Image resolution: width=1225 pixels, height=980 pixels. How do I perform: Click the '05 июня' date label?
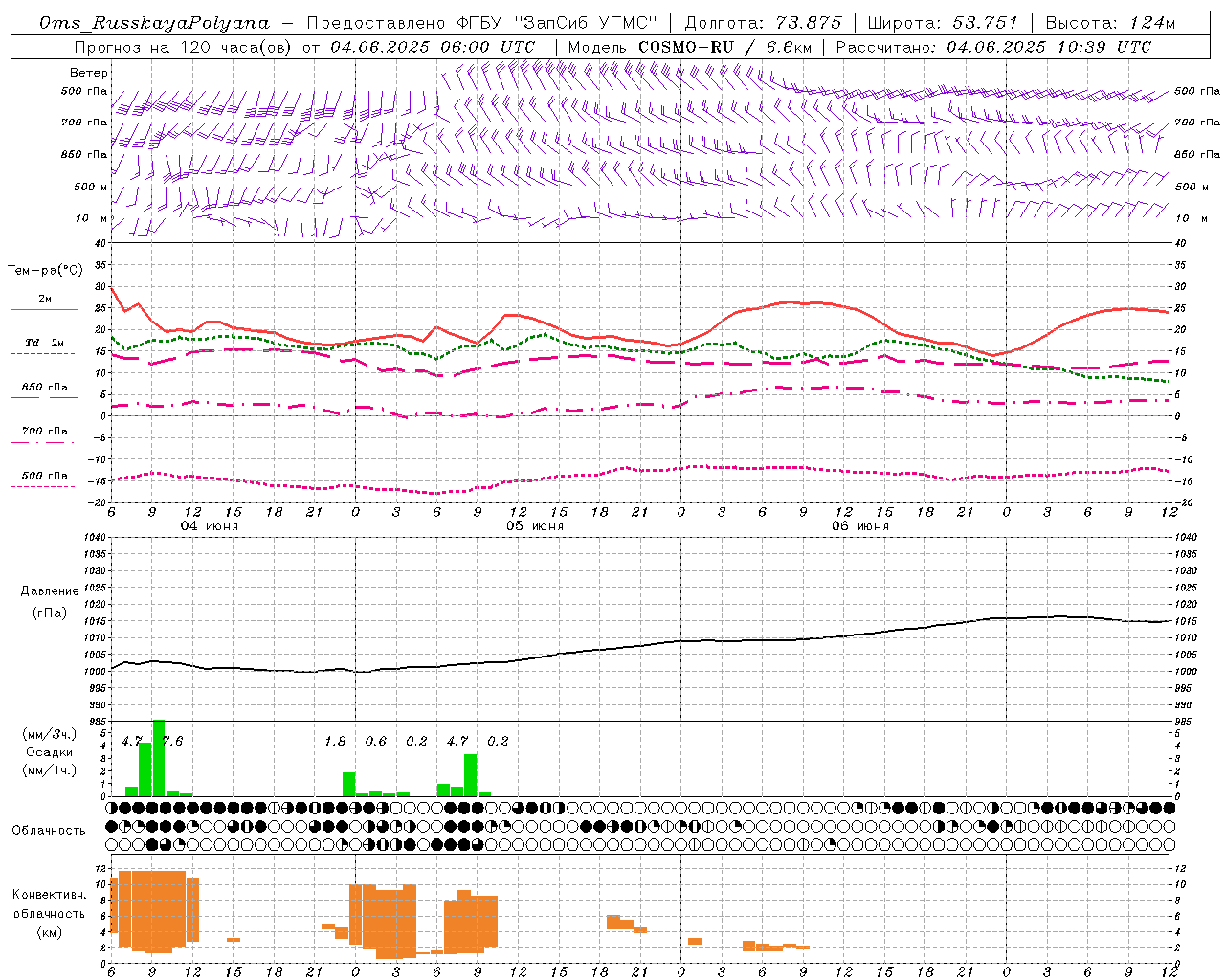[x=535, y=526]
